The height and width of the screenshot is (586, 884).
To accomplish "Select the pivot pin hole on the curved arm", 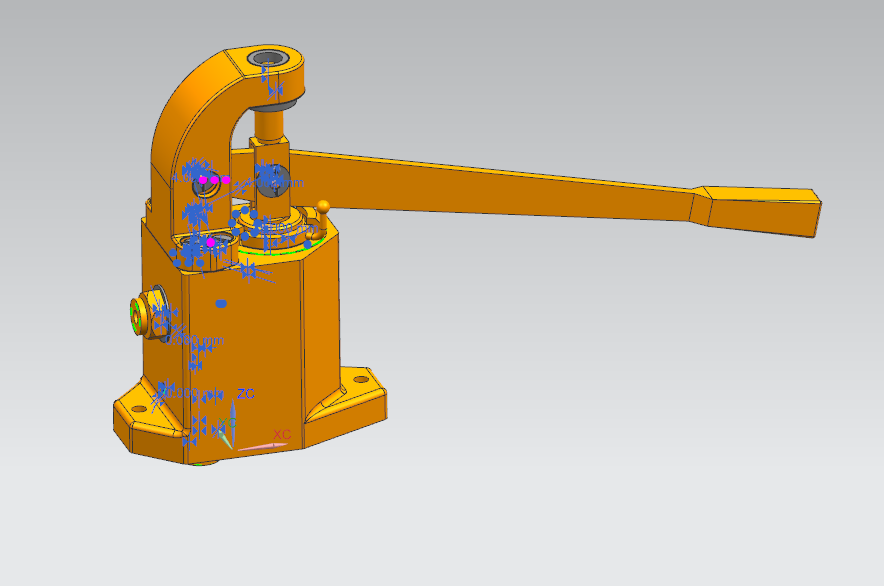I will (205, 186).
